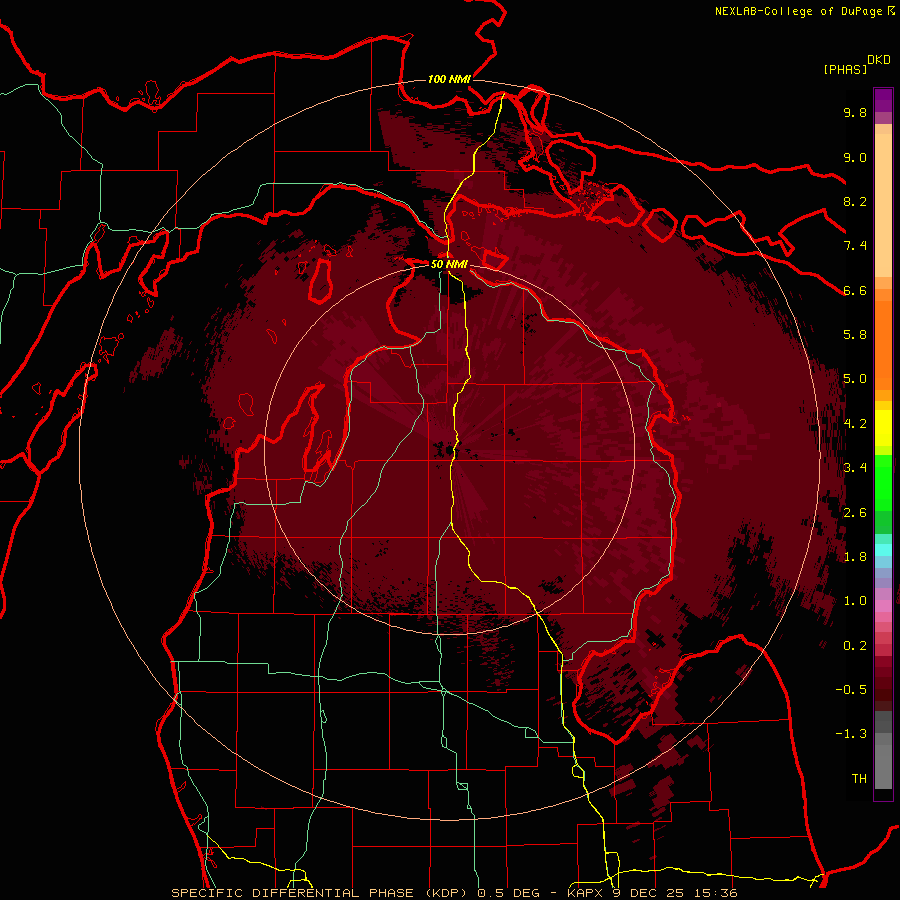Click the 9.0 color scale value
The image size is (900, 900).
pyautogui.click(x=855, y=157)
